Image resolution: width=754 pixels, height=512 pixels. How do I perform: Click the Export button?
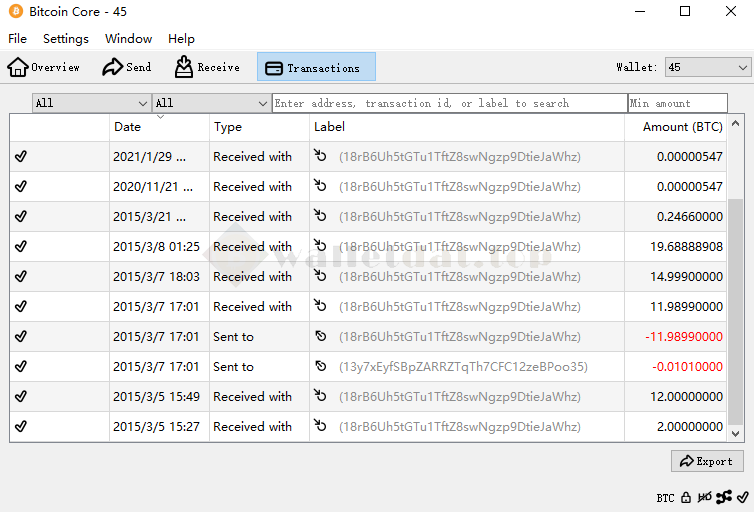pos(707,461)
